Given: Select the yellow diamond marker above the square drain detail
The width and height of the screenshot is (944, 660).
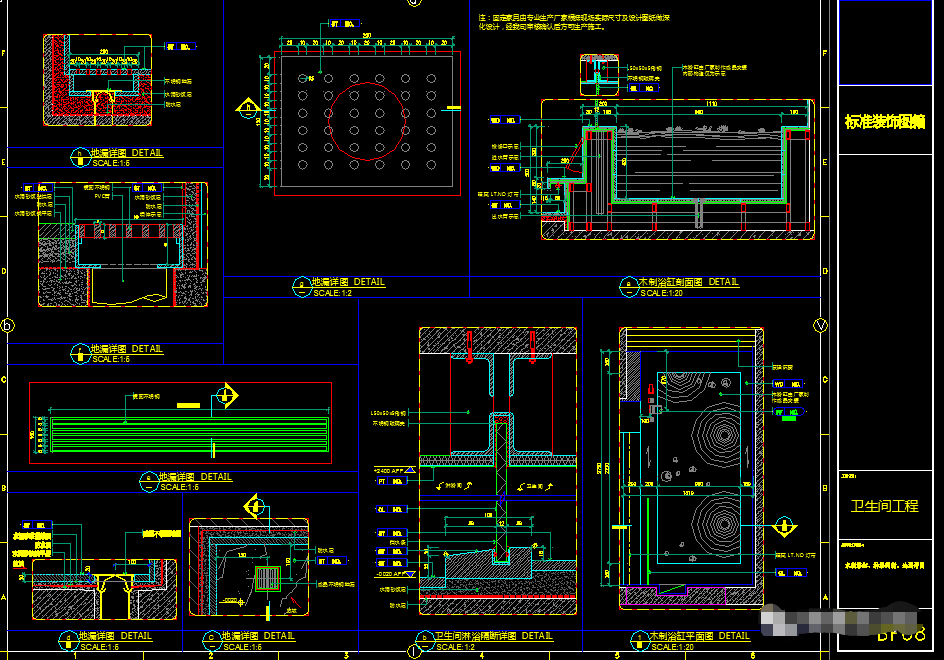Looking at the screenshot, I should (257, 506).
